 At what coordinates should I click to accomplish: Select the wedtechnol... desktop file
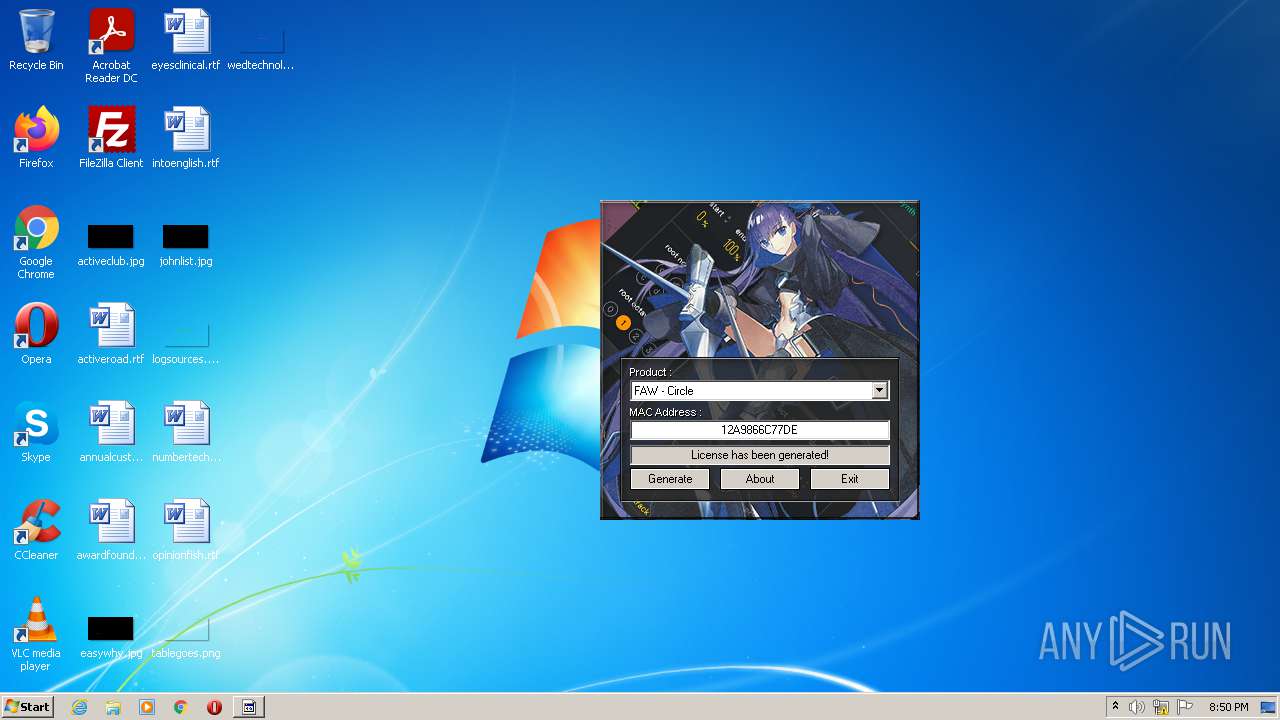tap(261, 48)
